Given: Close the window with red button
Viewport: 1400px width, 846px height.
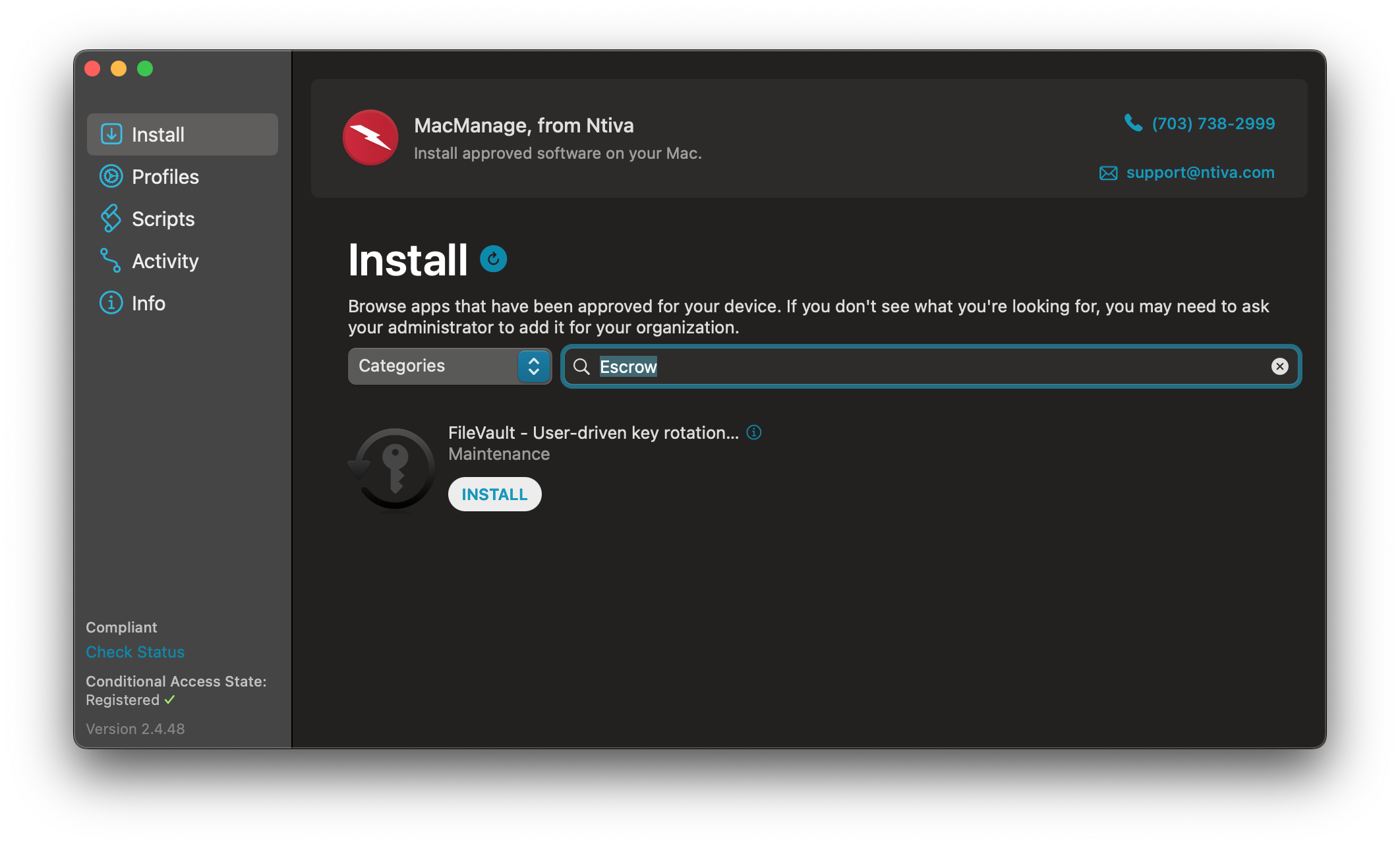Looking at the screenshot, I should pyautogui.click(x=93, y=69).
